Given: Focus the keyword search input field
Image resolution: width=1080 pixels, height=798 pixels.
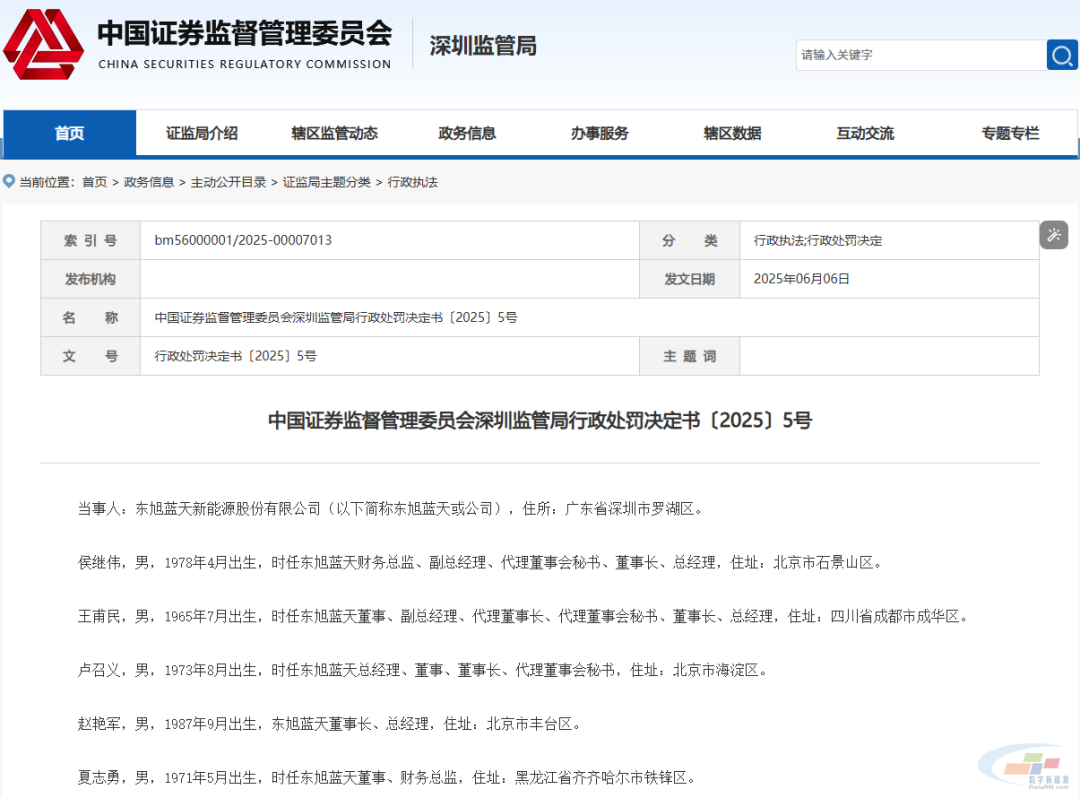Looking at the screenshot, I should tap(921, 55).
